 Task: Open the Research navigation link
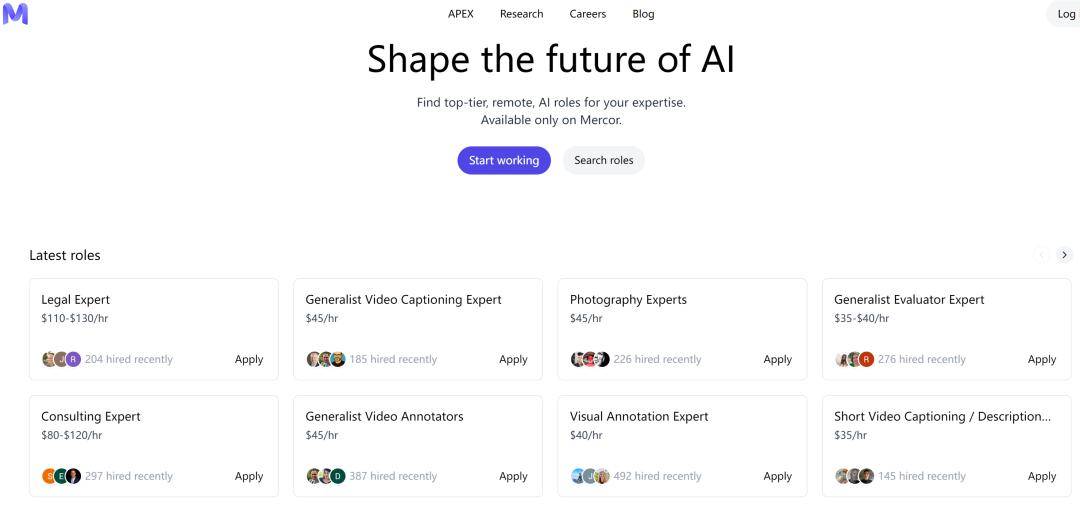click(521, 14)
